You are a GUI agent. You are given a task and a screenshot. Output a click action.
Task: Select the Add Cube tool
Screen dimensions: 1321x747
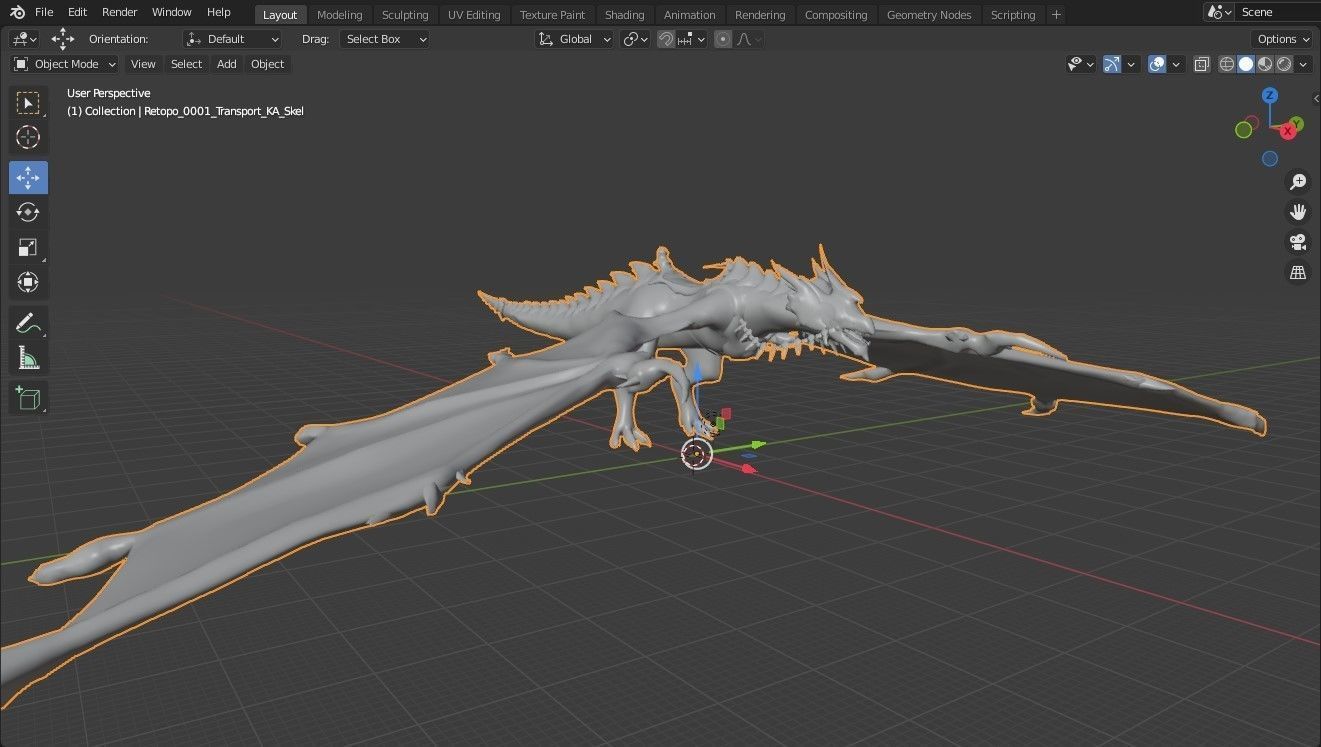click(x=28, y=399)
